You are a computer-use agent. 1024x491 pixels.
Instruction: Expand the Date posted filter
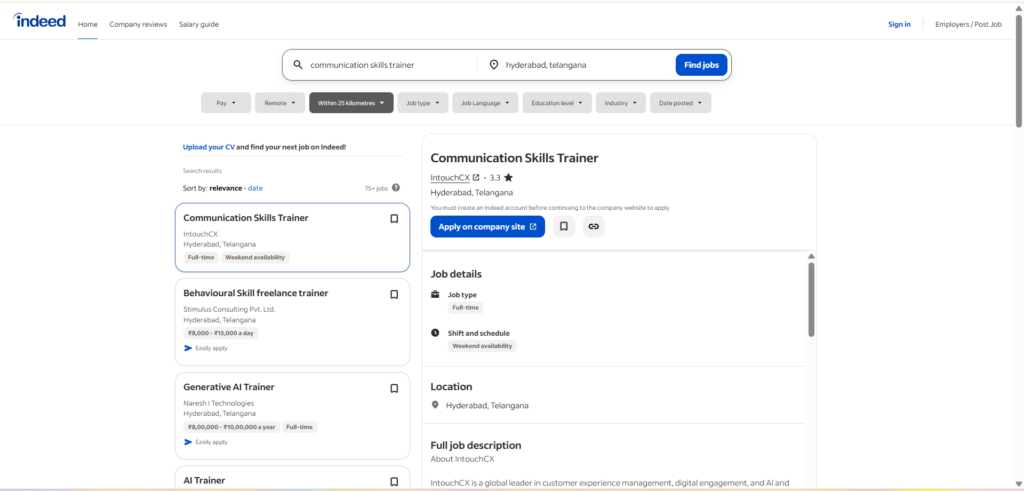pos(679,103)
